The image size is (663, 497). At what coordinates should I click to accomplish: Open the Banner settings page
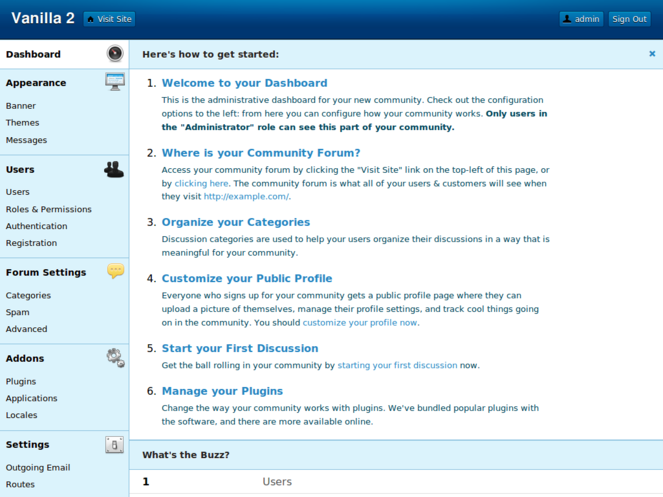(21, 106)
